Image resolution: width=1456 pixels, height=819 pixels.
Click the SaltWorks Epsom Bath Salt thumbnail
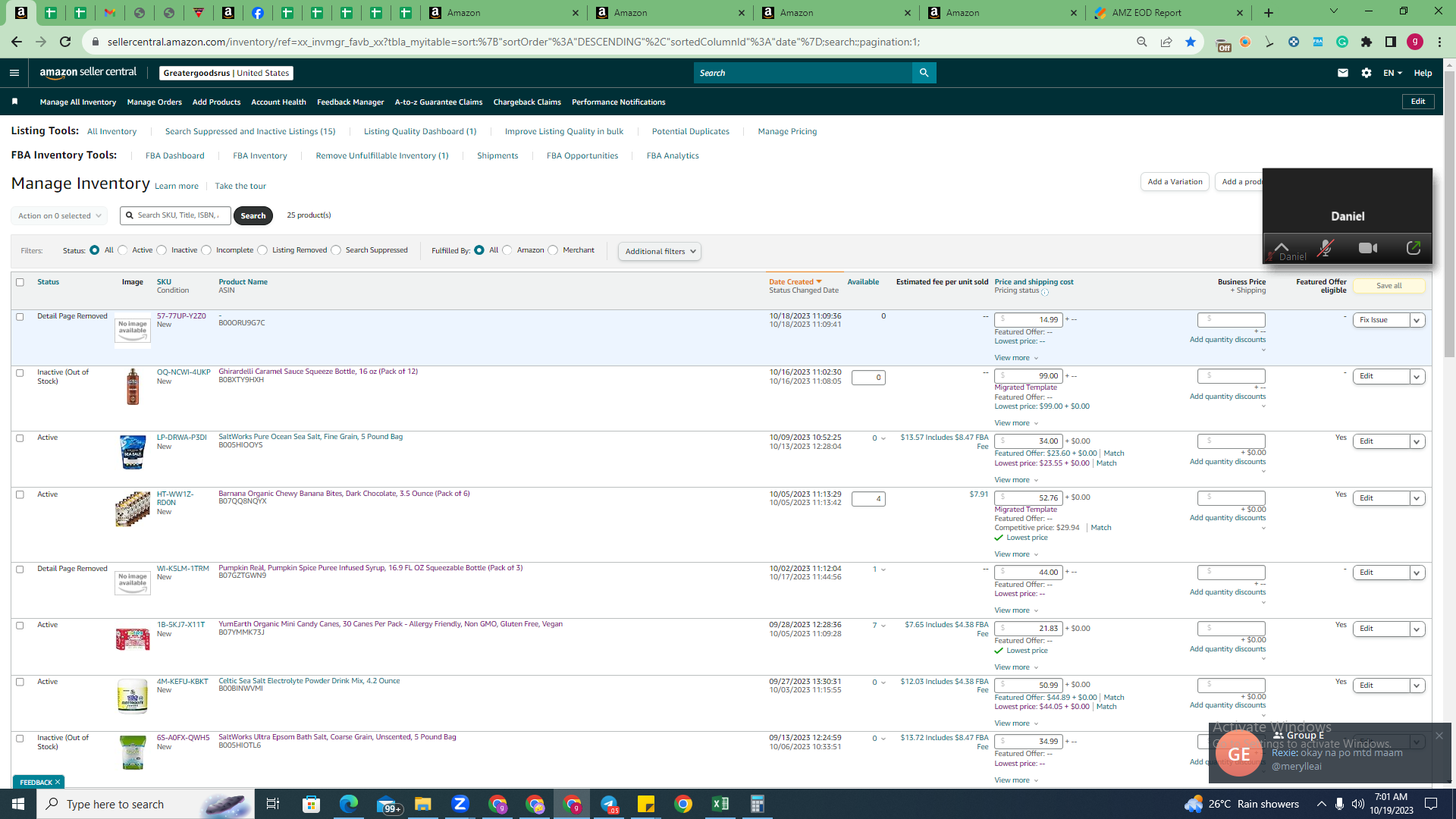133,752
